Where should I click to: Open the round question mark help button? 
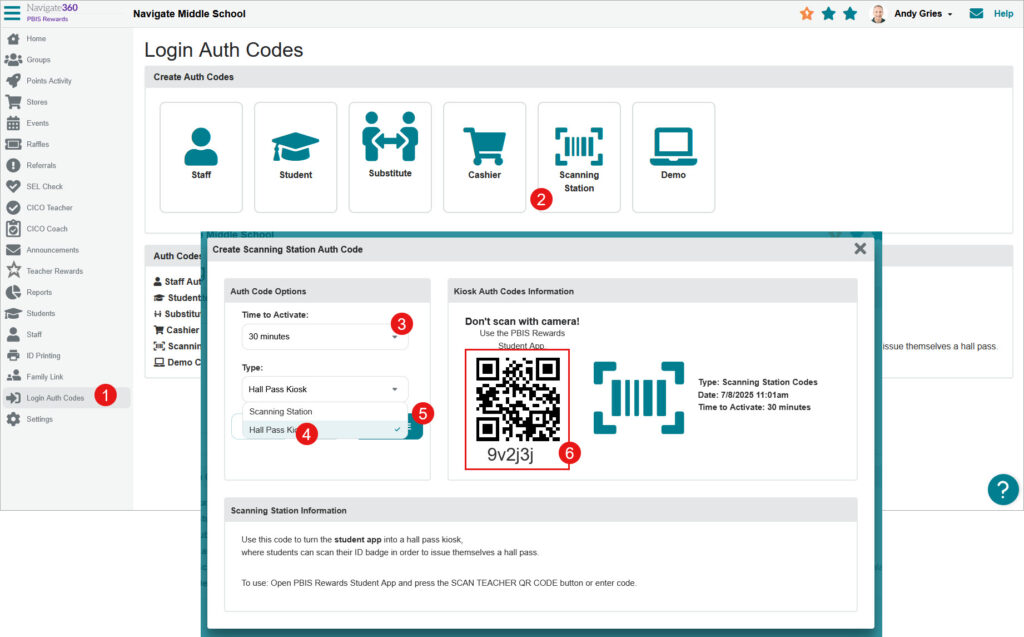tap(1003, 489)
